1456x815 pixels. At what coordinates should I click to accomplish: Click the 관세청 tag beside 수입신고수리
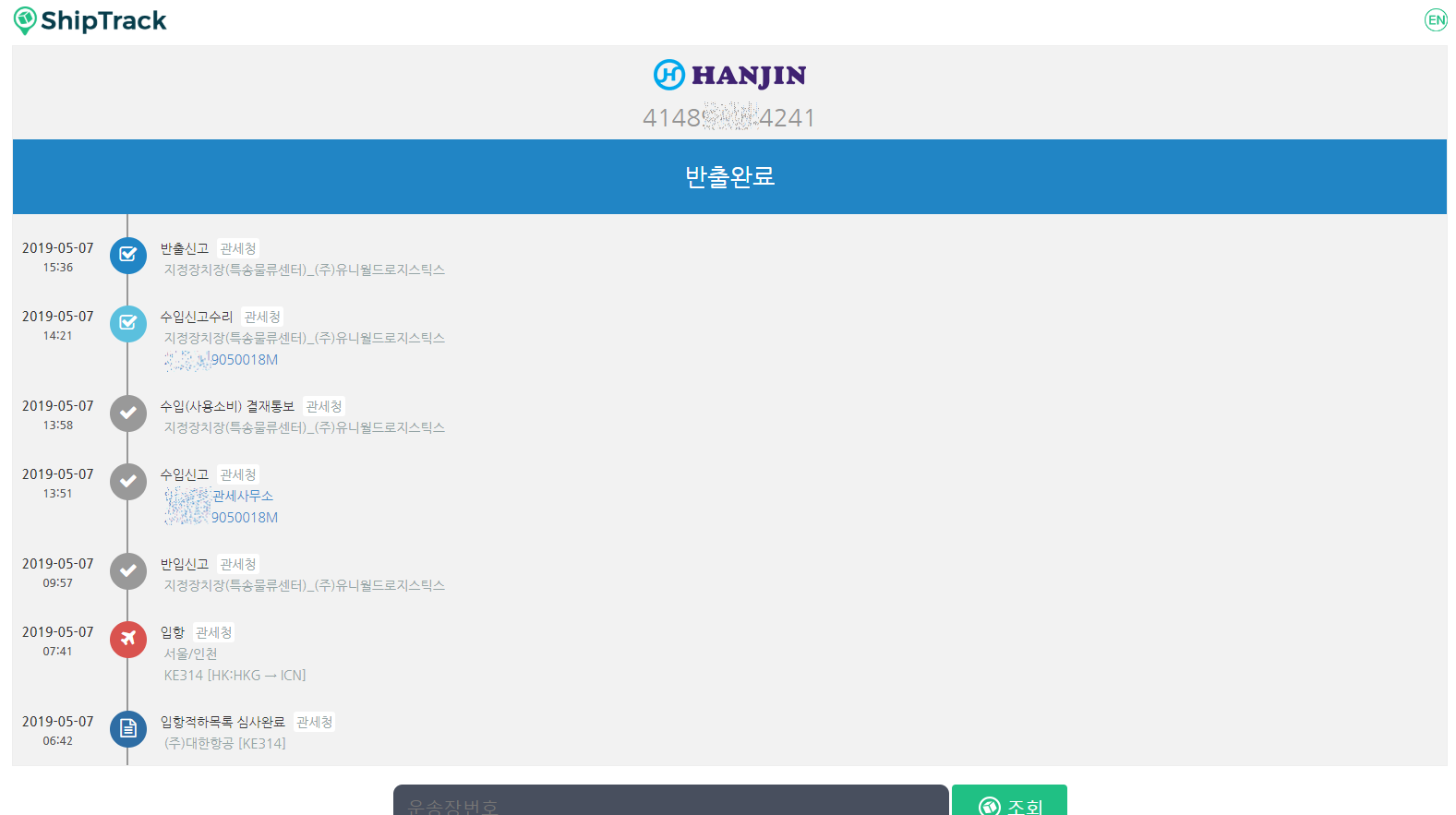point(262,317)
